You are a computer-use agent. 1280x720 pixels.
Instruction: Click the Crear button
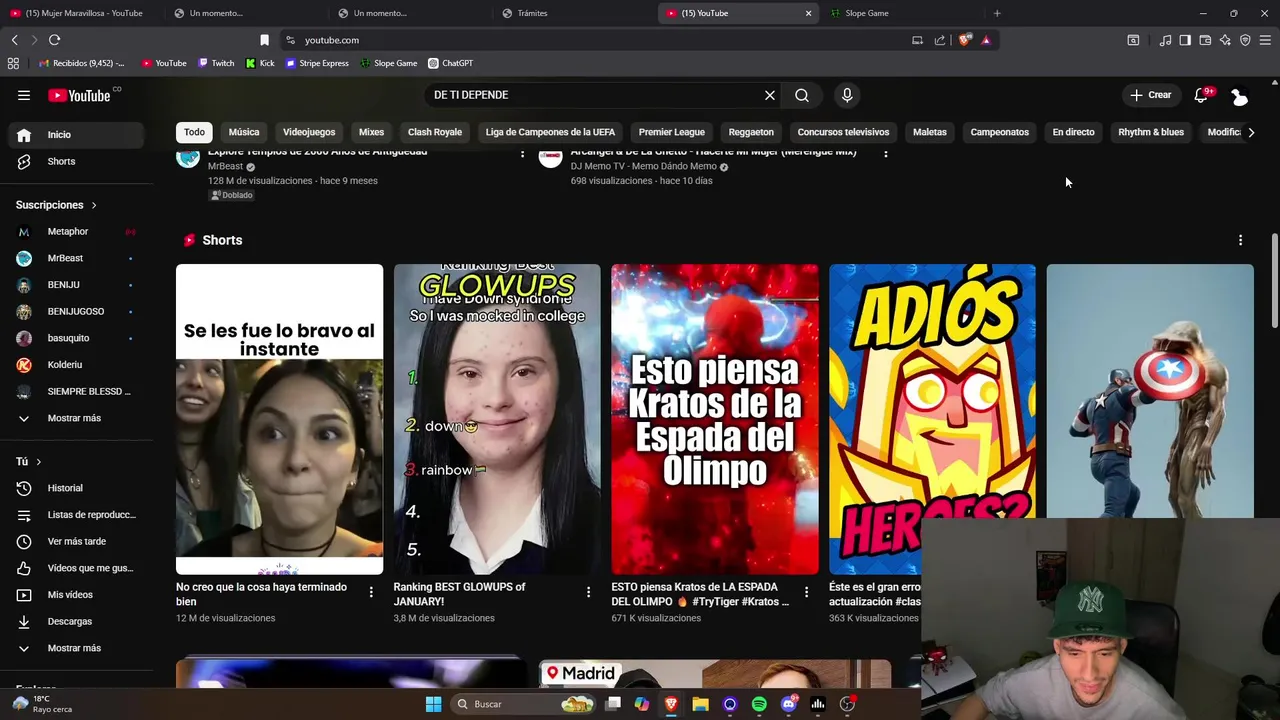1150,95
